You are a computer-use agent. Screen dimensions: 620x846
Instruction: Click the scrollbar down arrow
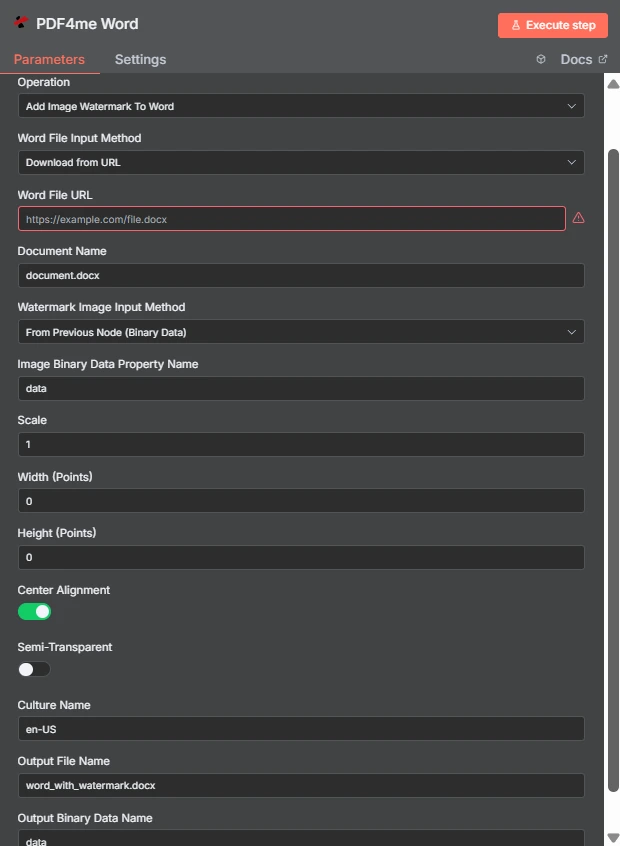(613, 837)
